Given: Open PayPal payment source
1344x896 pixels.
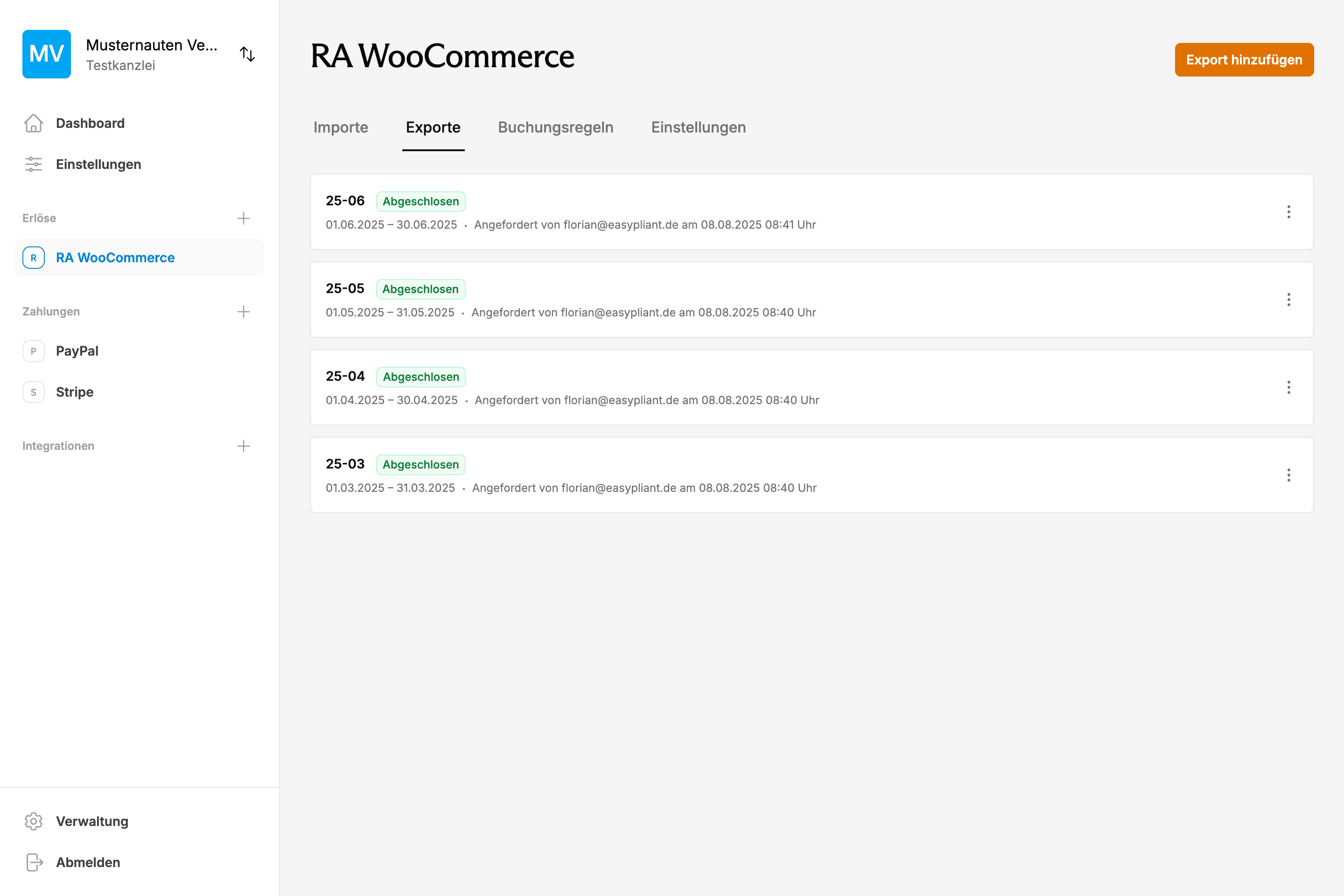Looking at the screenshot, I should [x=77, y=351].
